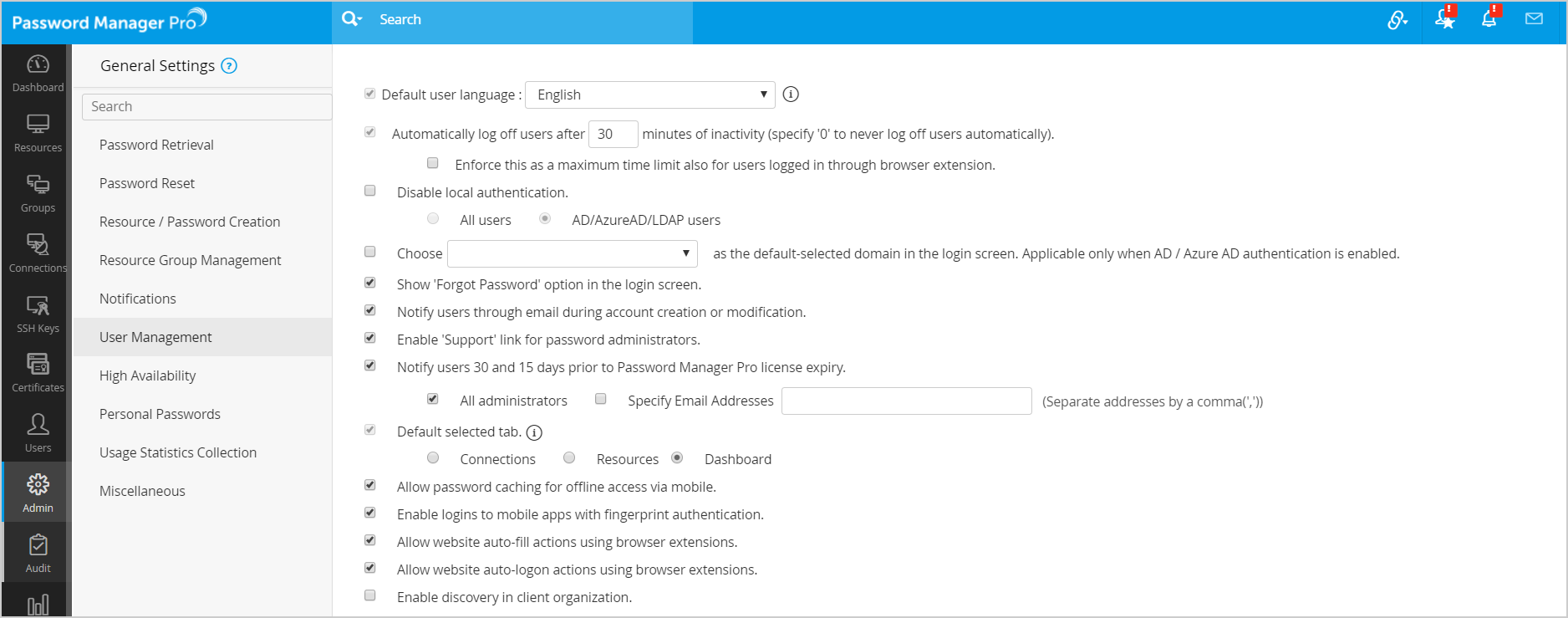Select Connections as the default selected tab

(x=433, y=457)
